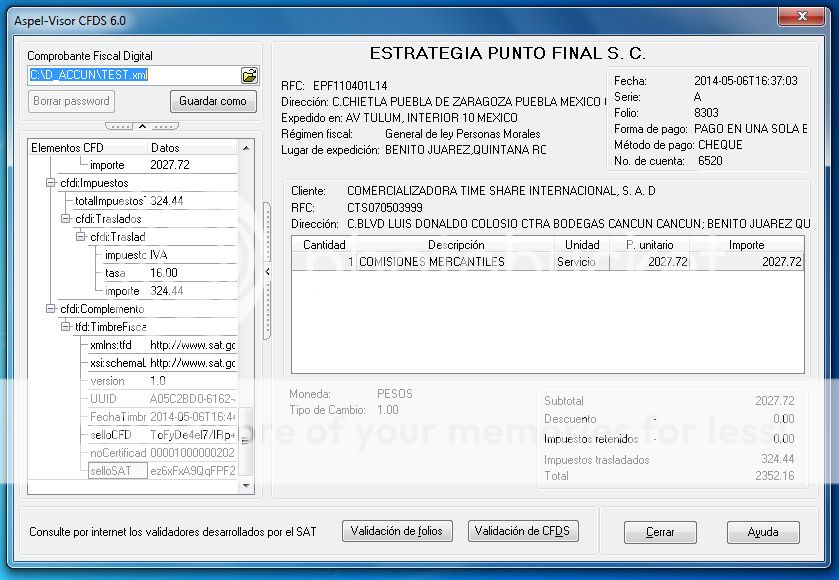Open Ayuda for help

point(762,533)
